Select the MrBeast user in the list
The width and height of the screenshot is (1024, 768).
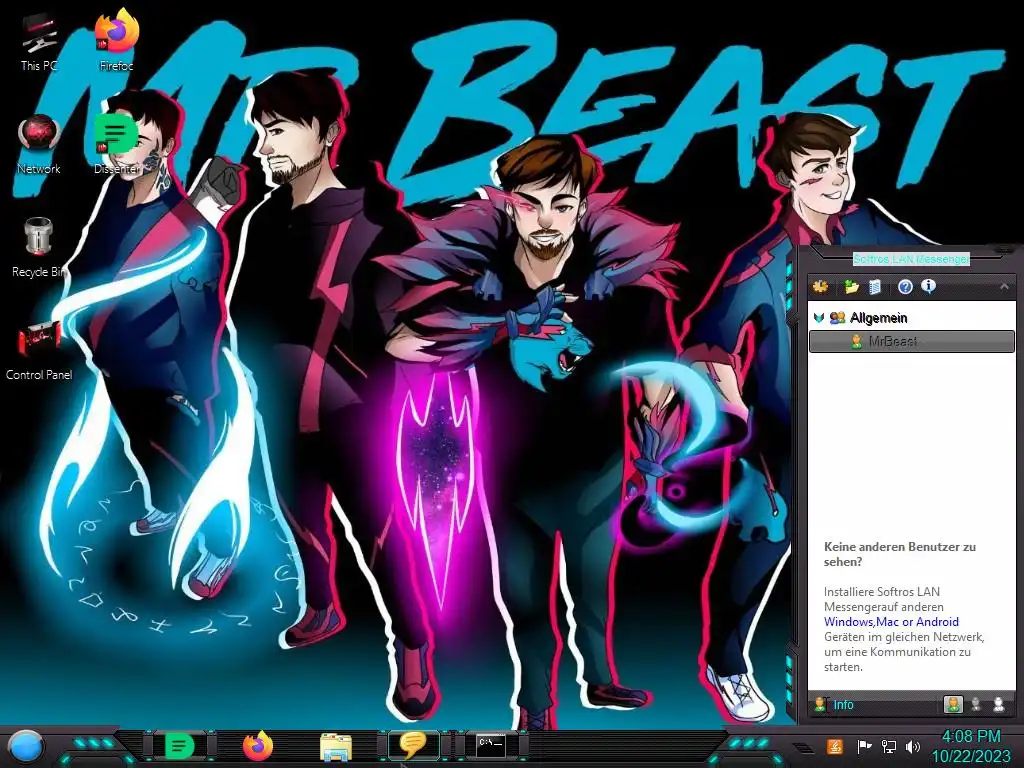tap(912, 341)
